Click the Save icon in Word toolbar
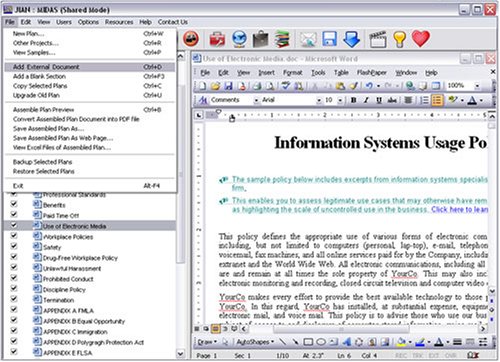 pyautogui.click(x=228, y=86)
